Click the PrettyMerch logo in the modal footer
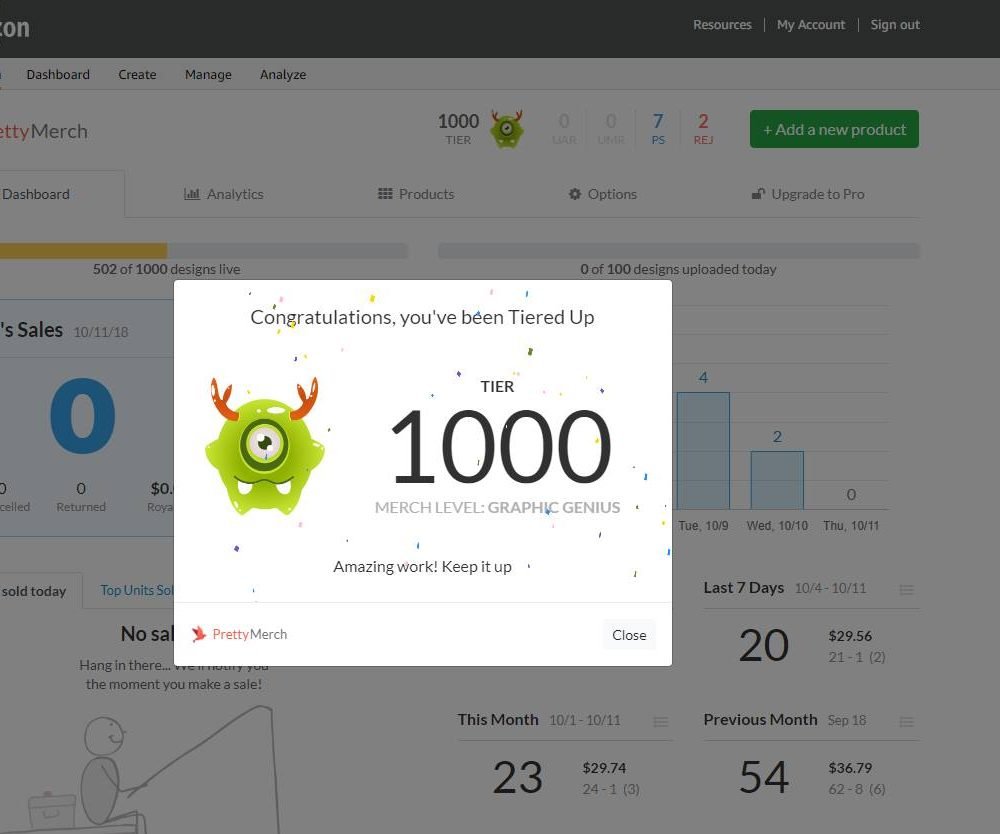The height and width of the screenshot is (834, 1000). 238,634
